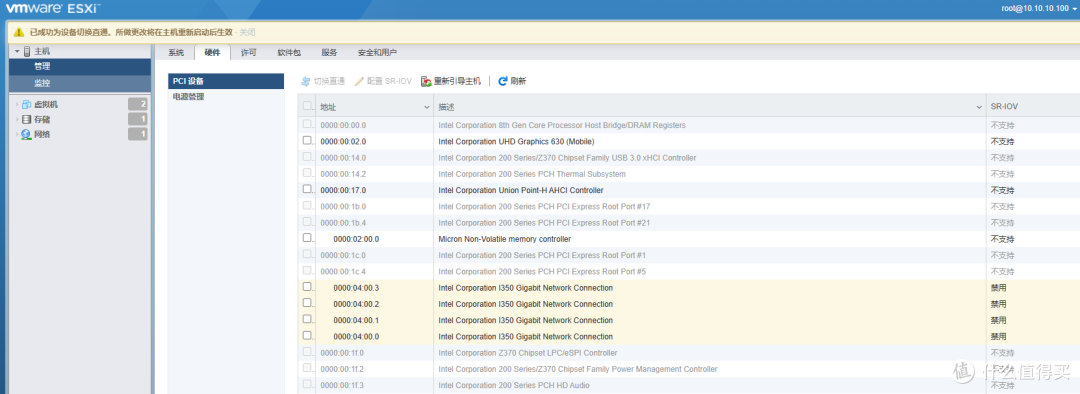Screen dimensions: 1080x394
Task: Click SR-IOV status of 0000:04:00.3 row
Action: point(998,288)
